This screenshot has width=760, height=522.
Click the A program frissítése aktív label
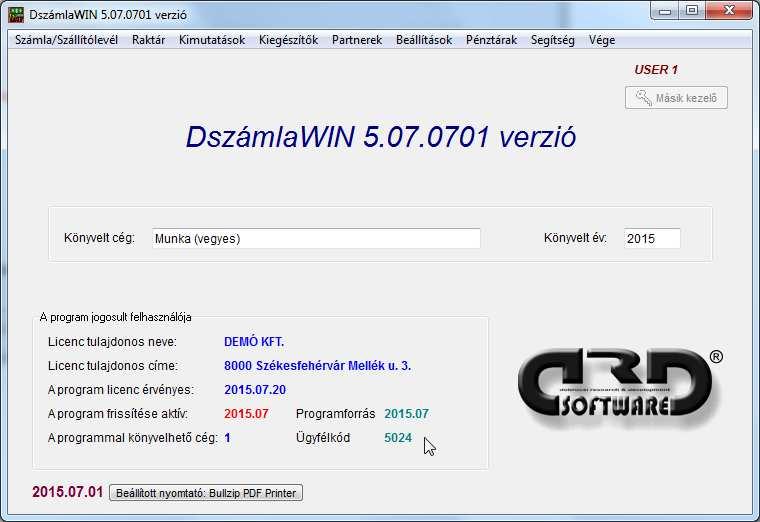click(x=118, y=413)
